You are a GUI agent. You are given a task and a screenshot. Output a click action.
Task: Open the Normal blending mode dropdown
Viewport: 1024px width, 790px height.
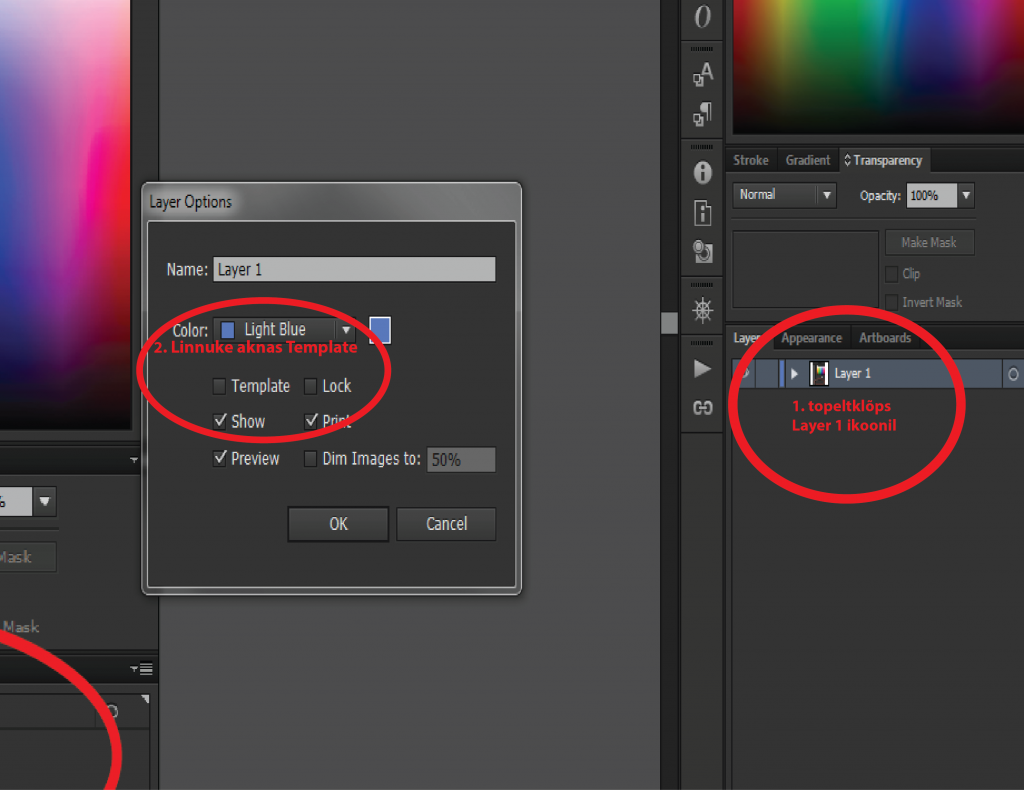[784, 195]
